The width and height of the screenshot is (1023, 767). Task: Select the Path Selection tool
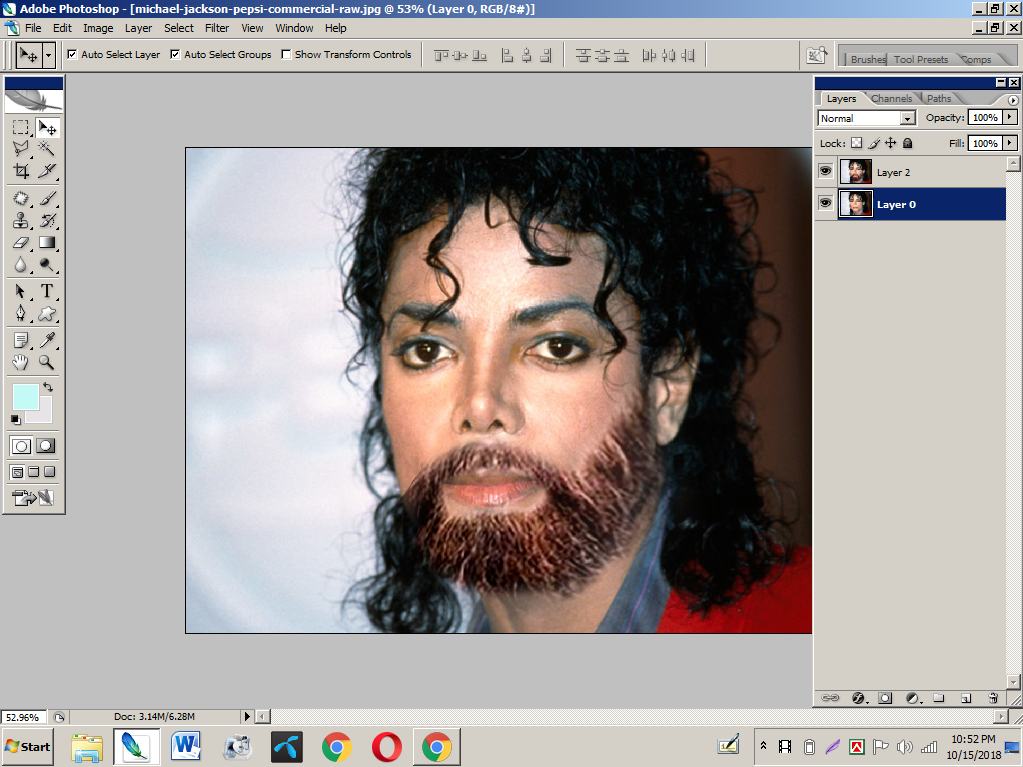click(x=21, y=291)
